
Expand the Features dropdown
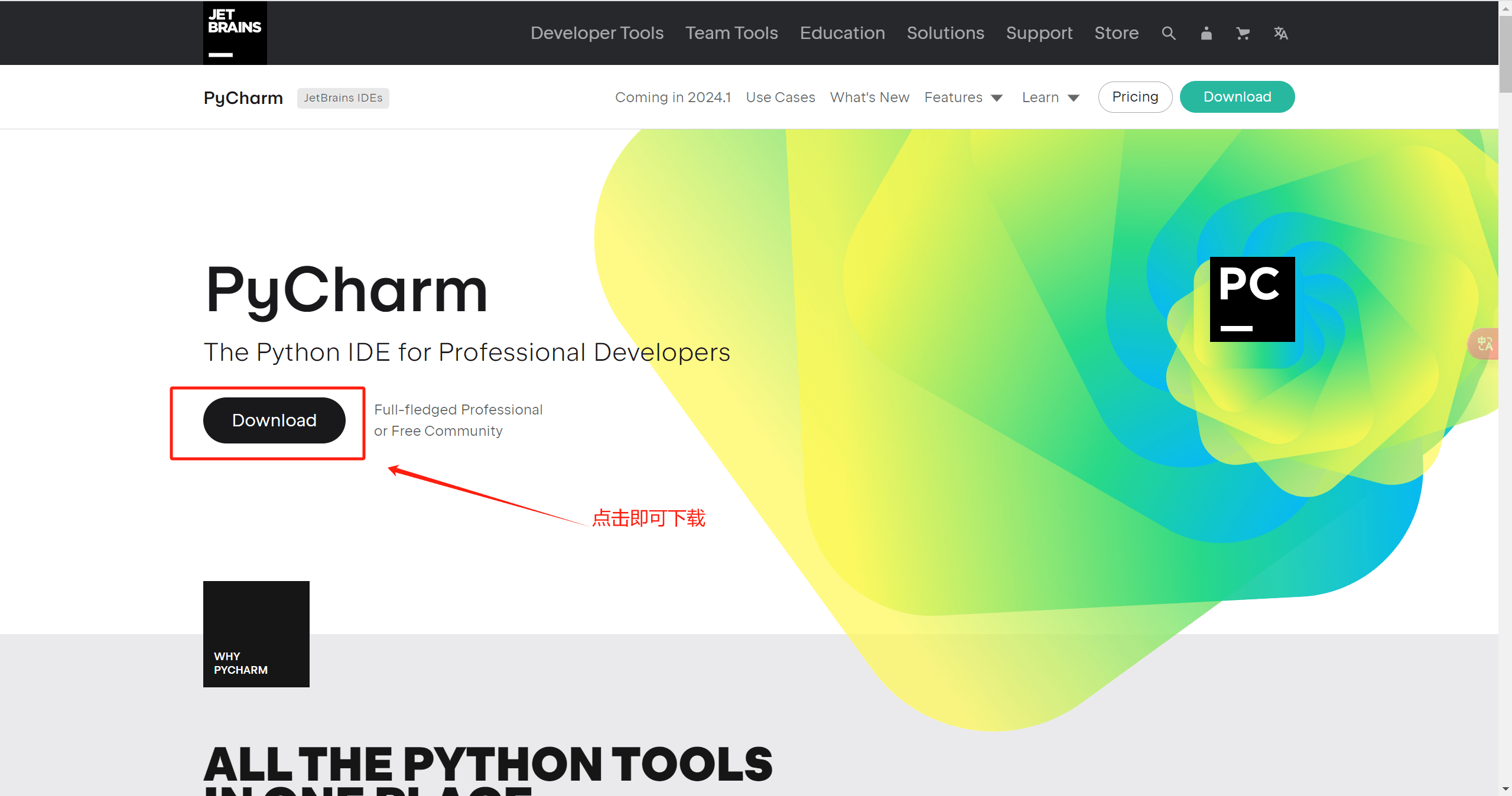(963, 97)
